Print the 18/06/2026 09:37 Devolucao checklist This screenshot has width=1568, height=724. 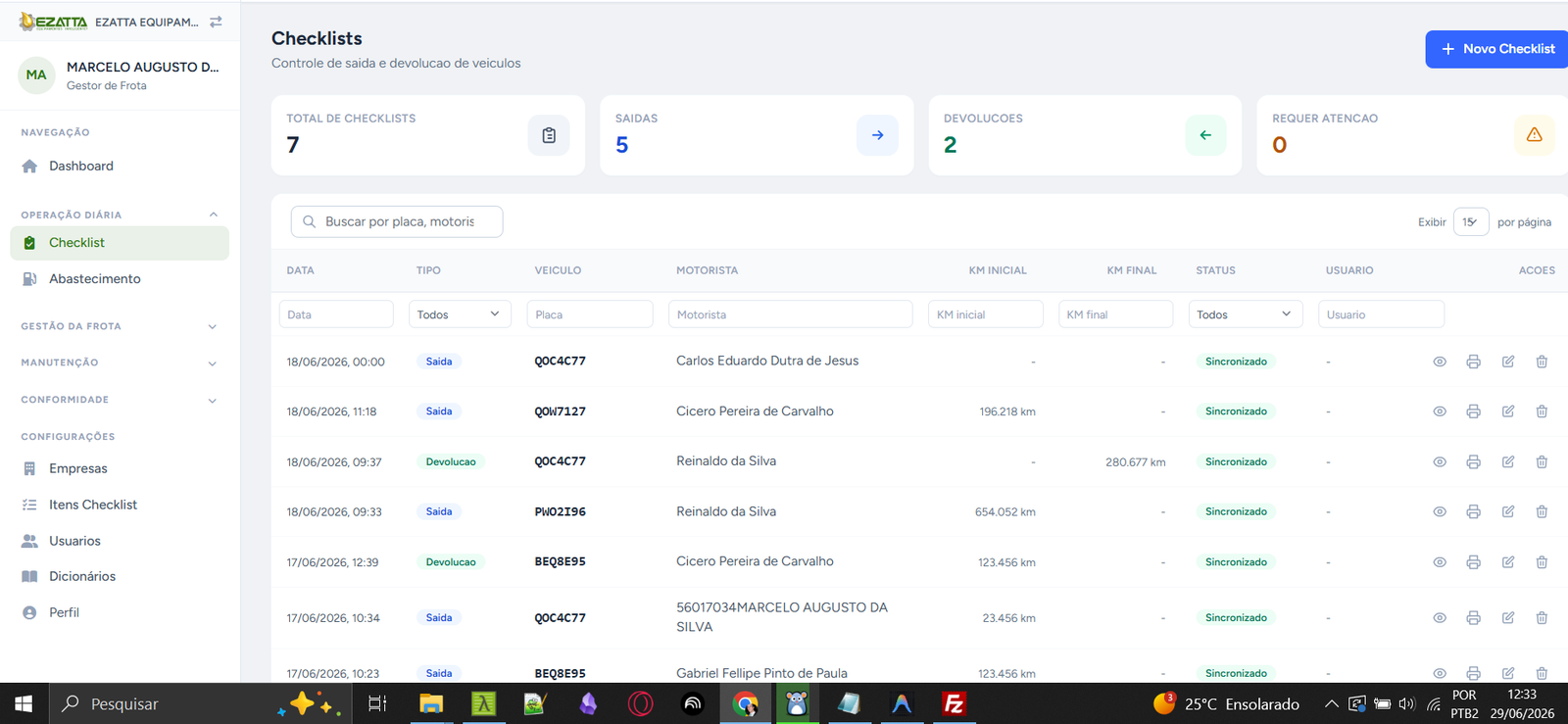pos(1473,461)
